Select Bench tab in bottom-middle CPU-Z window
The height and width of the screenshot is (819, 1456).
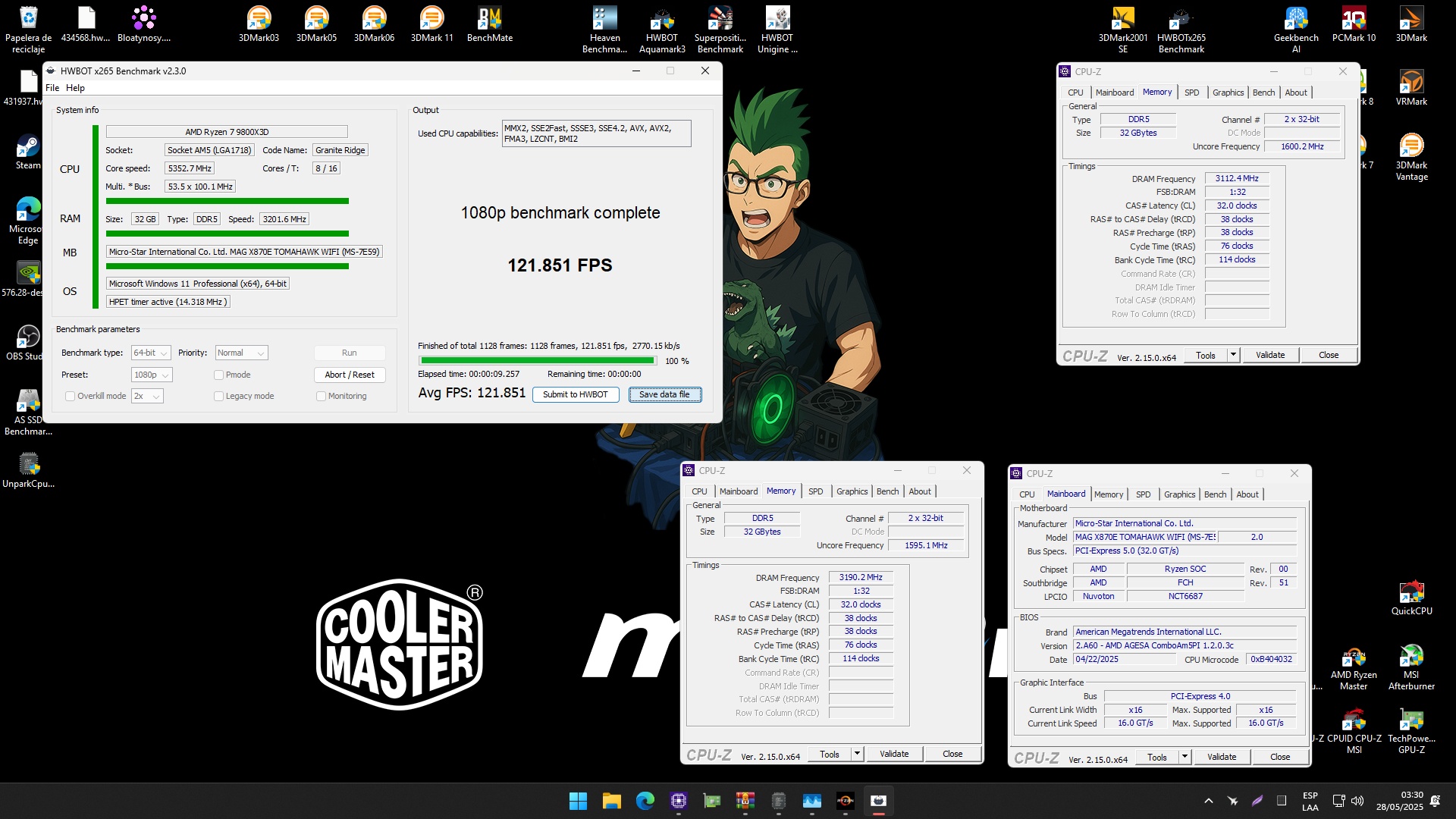click(887, 491)
